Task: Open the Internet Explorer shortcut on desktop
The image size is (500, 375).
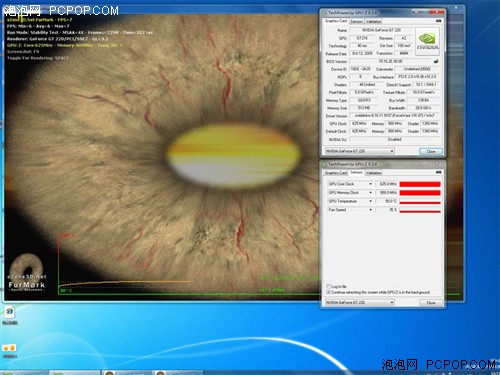Action: click(10, 312)
